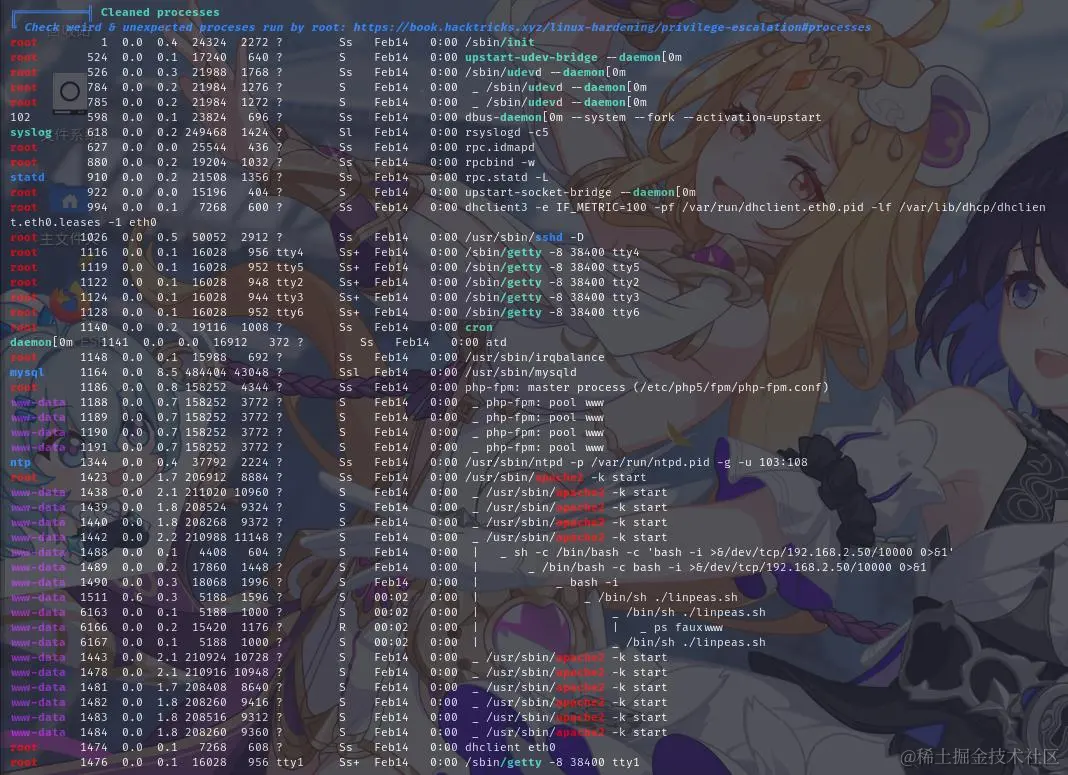The height and width of the screenshot is (775, 1068).
Task: Select the wrapped 't.eth0.leases -1 eth0' text
Action: click(83, 222)
